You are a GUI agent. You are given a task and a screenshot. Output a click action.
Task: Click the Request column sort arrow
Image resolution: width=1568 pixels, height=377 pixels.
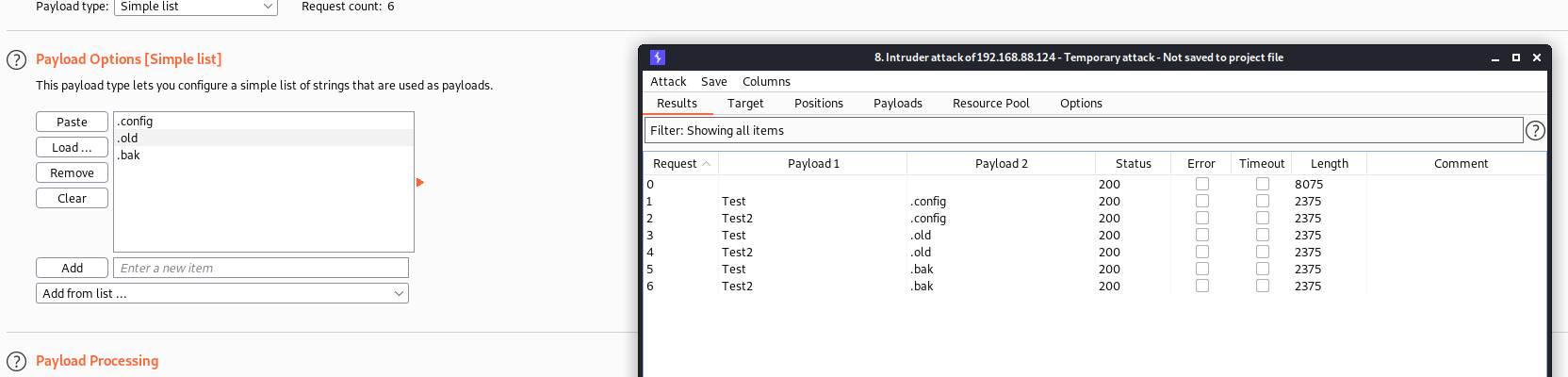707,164
